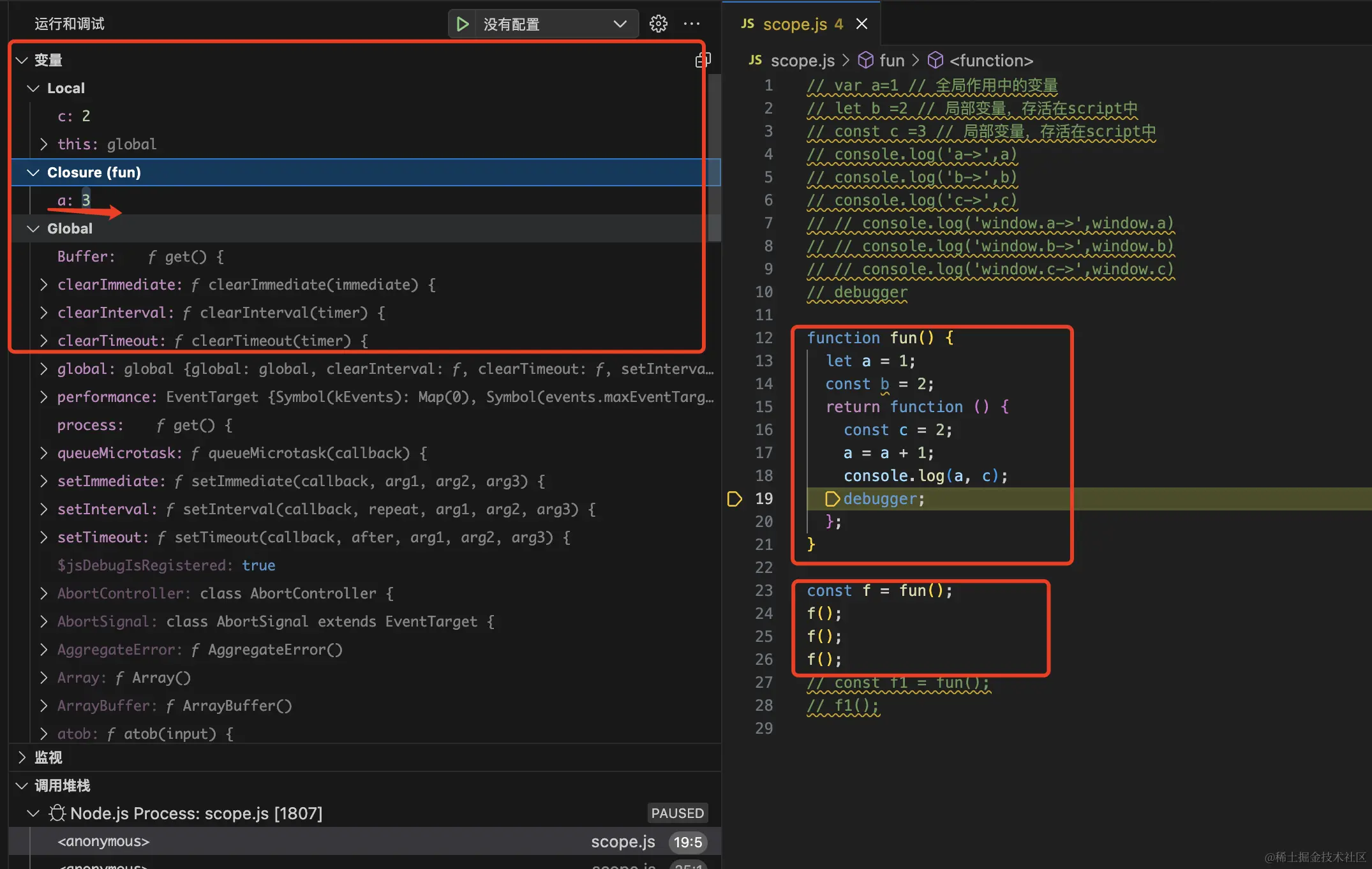
Task: Close the scope.js editor tab
Action: [x=861, y=24]
